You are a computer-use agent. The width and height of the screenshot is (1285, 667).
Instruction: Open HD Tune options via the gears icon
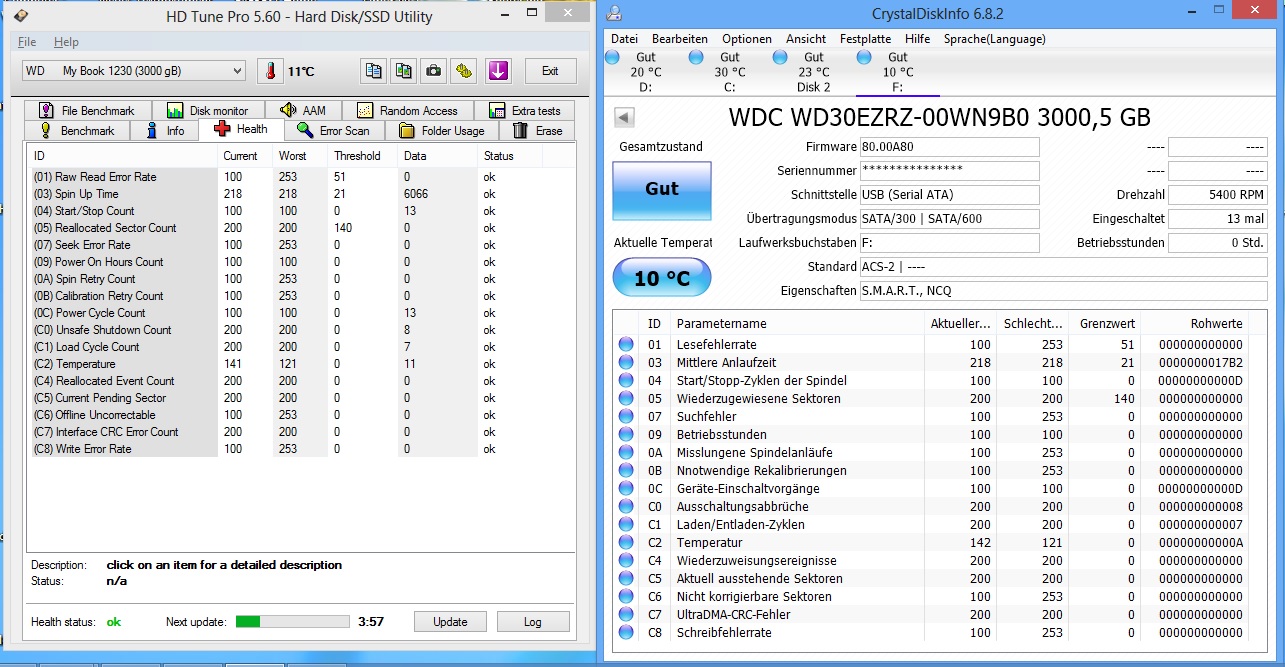point(464,71)
